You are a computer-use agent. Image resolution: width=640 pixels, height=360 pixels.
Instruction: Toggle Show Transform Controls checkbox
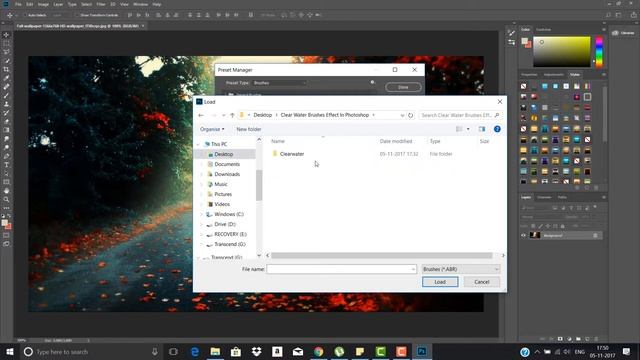[x=76, y=15]
